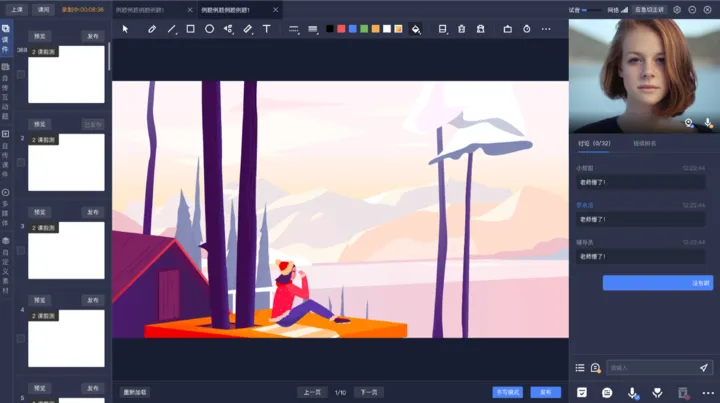This screenshot has height=403, width=720.
Task: Pick the red color swatch
Action: [x=341, y=29]
